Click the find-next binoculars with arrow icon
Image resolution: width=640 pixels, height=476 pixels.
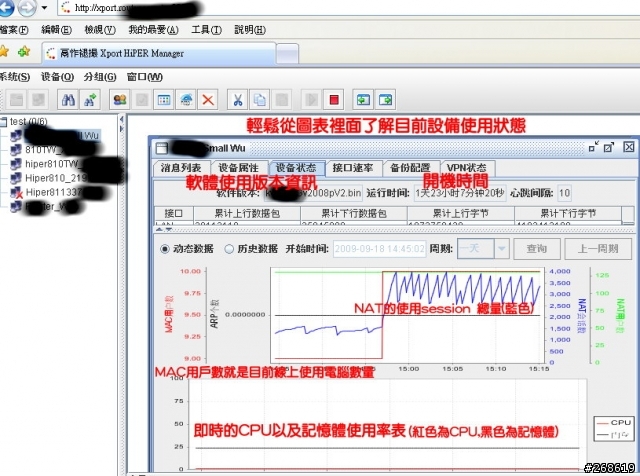click(x=90, y=100)
